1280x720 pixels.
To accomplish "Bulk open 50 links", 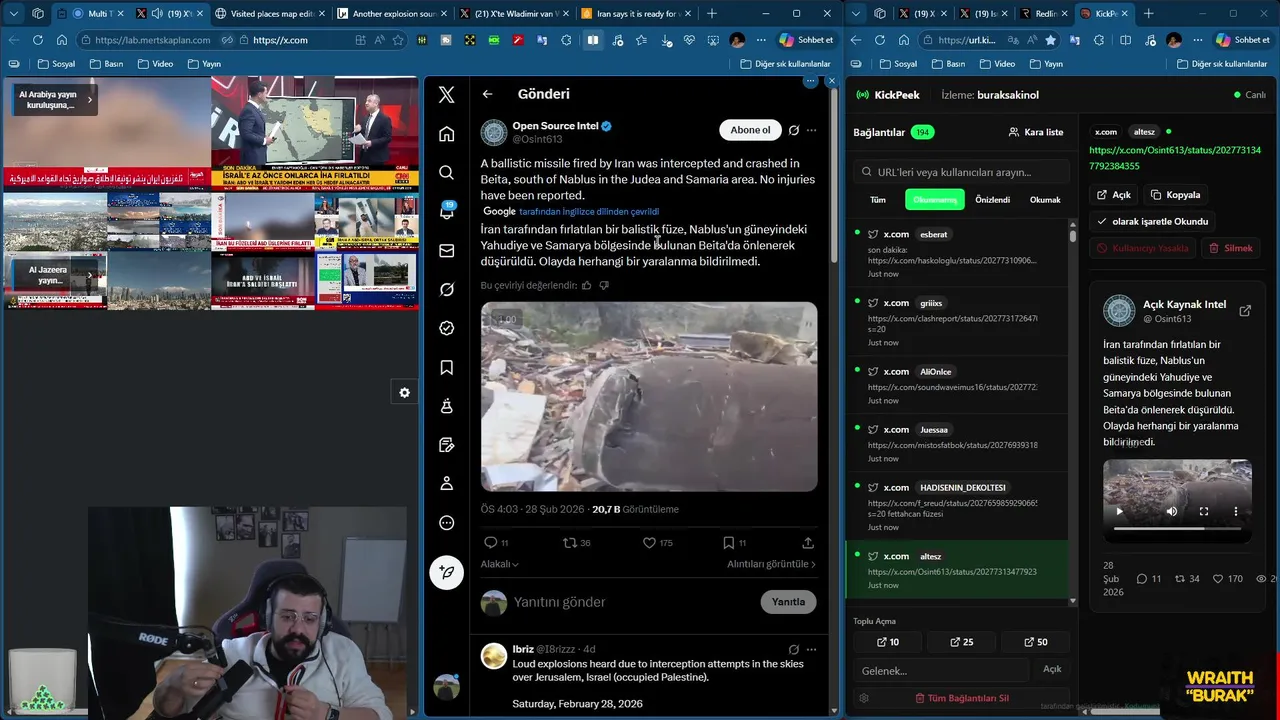I will point(1035,642).
